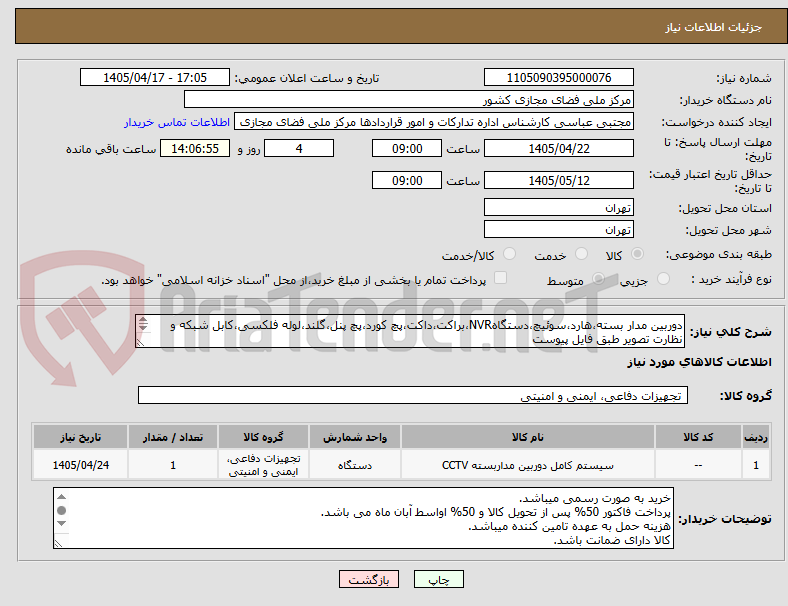Click the resize grip of buyer notes box

[x=59, y=543]
